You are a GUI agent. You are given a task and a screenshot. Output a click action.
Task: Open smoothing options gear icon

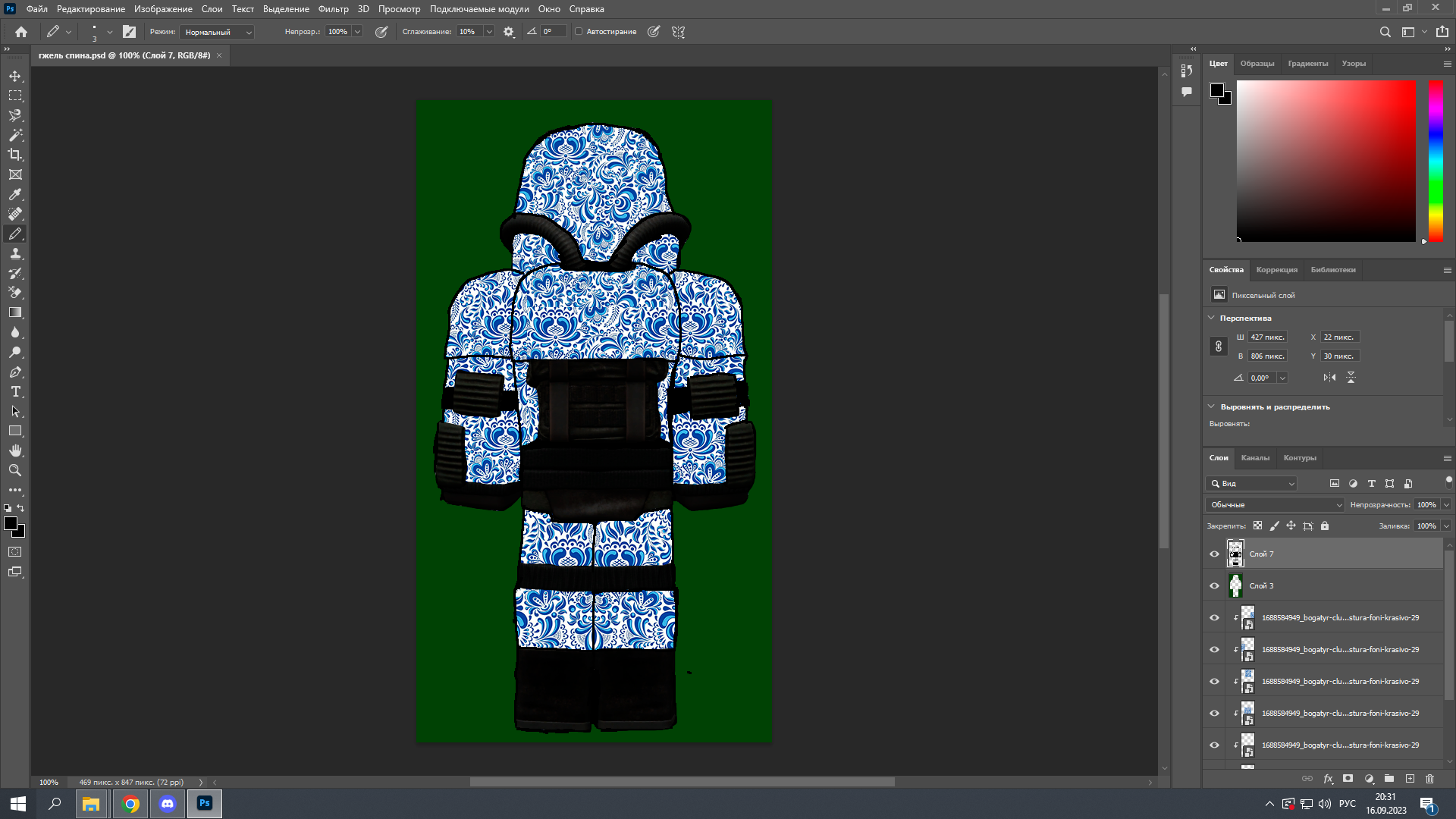[509, 32]
